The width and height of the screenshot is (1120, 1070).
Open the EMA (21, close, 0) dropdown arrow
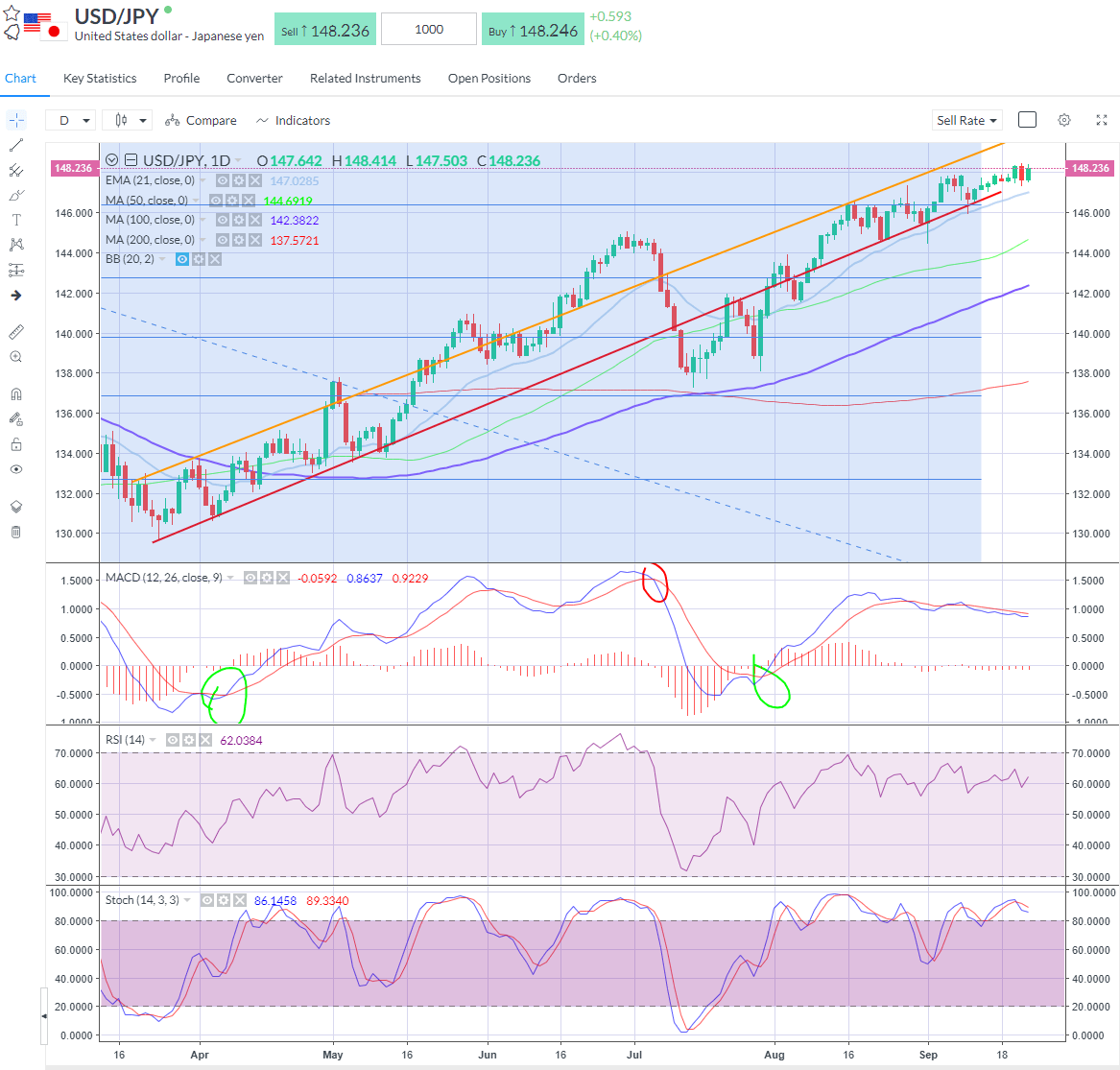click(x=203, y=180)
